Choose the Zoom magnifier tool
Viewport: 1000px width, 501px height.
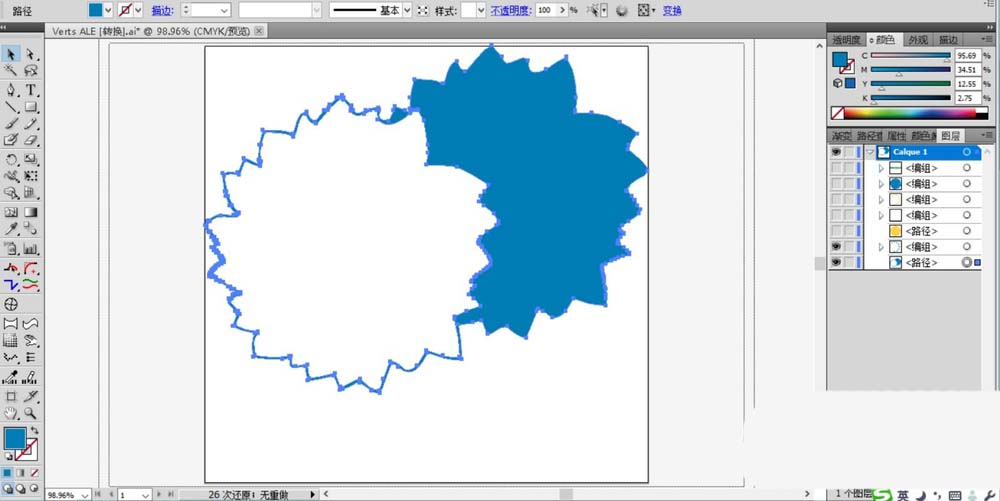click(x=30, y=413)
